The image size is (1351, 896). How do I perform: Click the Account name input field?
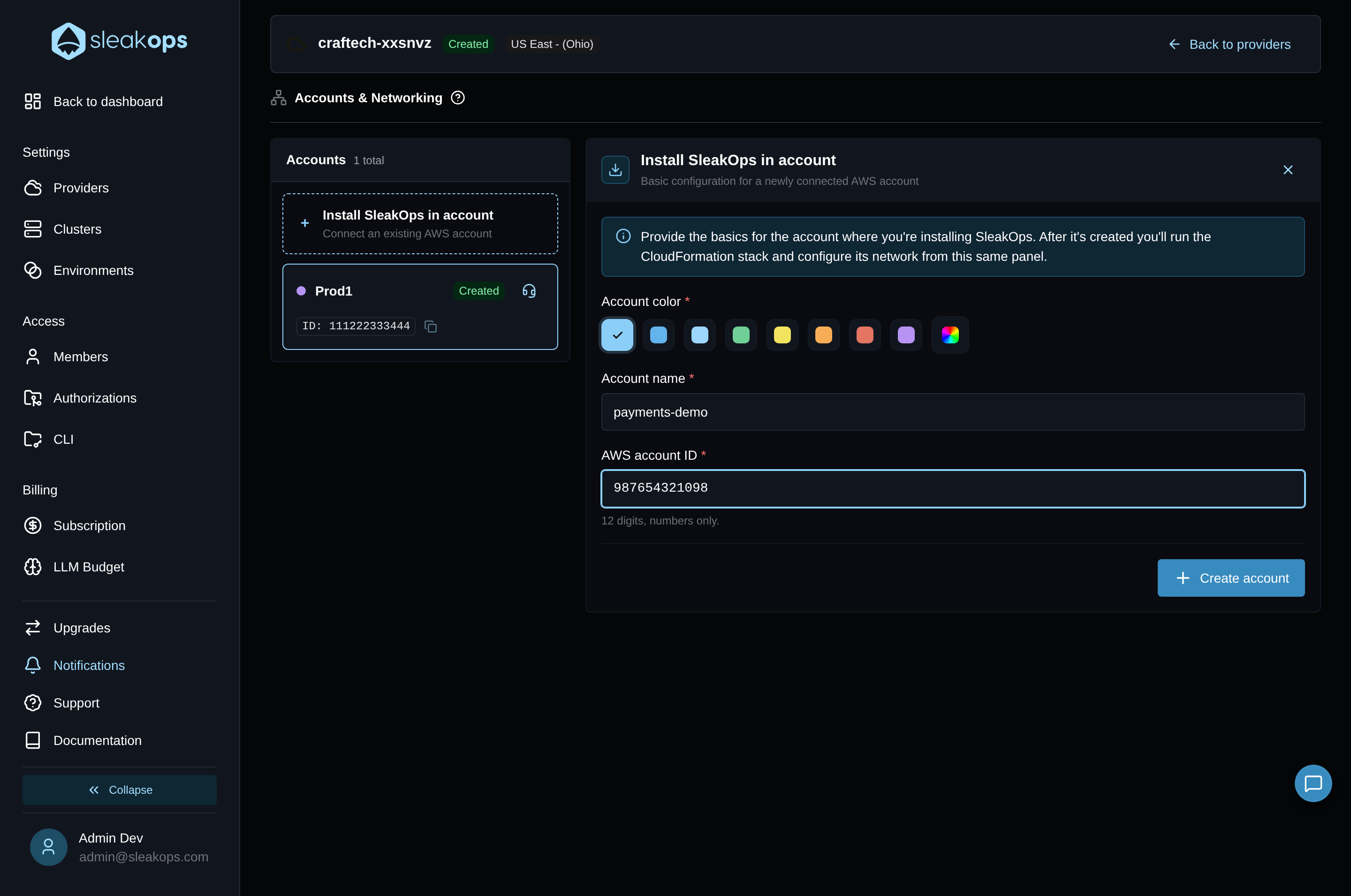pos(953,412)
